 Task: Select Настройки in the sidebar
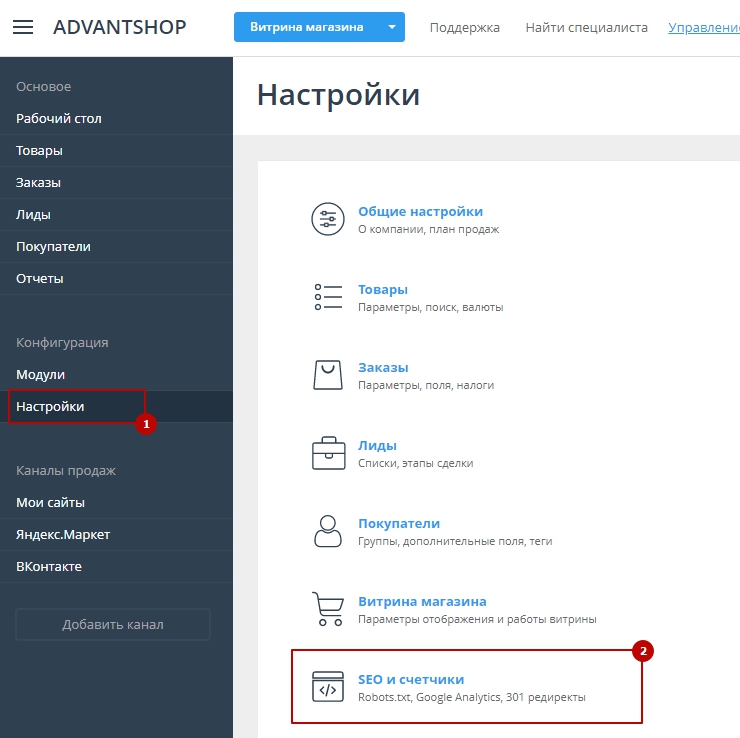point(50,406)
